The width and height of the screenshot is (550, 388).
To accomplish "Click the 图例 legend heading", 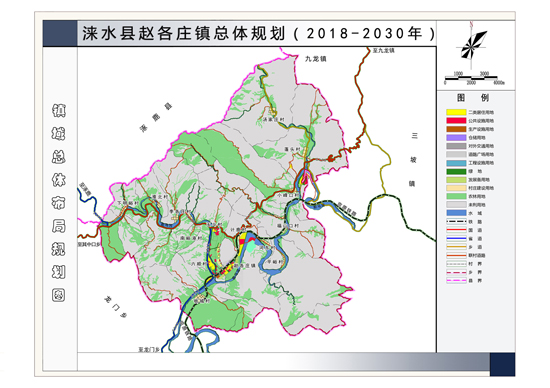I will pos(472,97).
